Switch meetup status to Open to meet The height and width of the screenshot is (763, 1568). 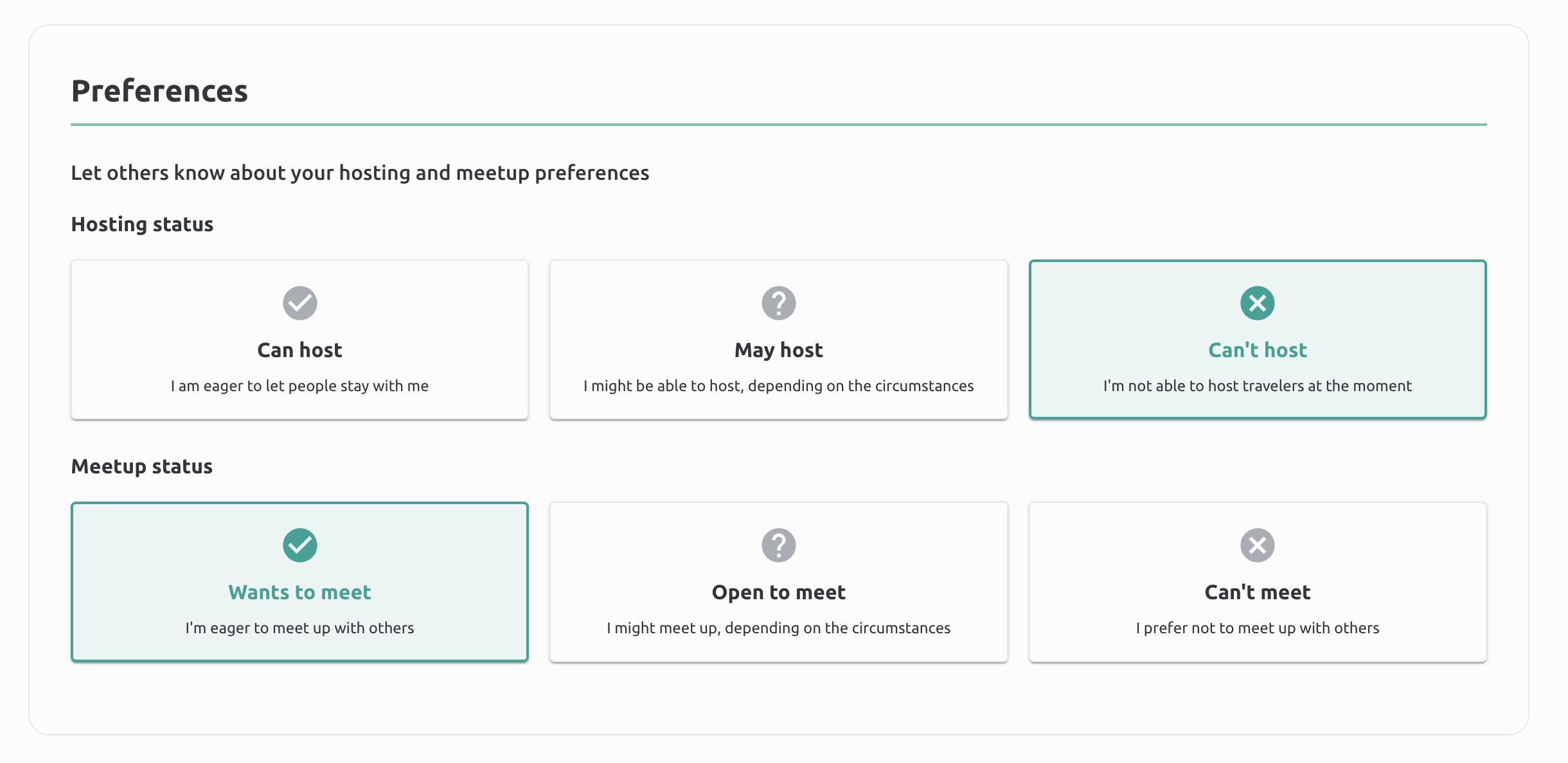pyautogui.click(x=779, y=583)
